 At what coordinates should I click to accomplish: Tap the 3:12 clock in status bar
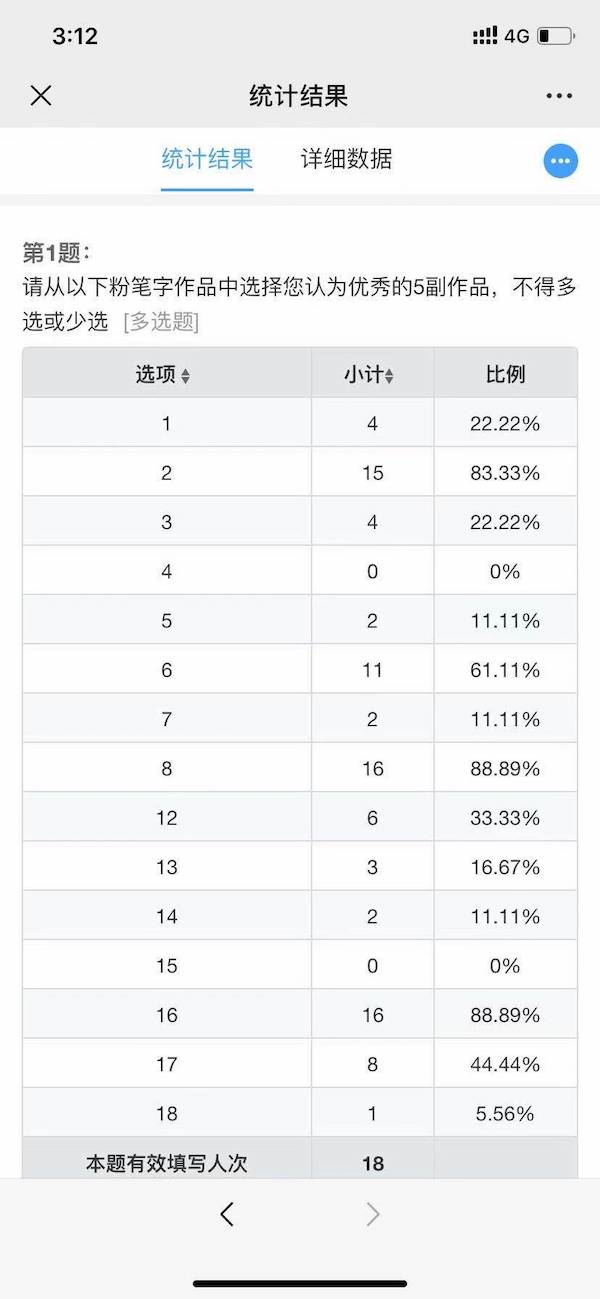tap(75, 36)
